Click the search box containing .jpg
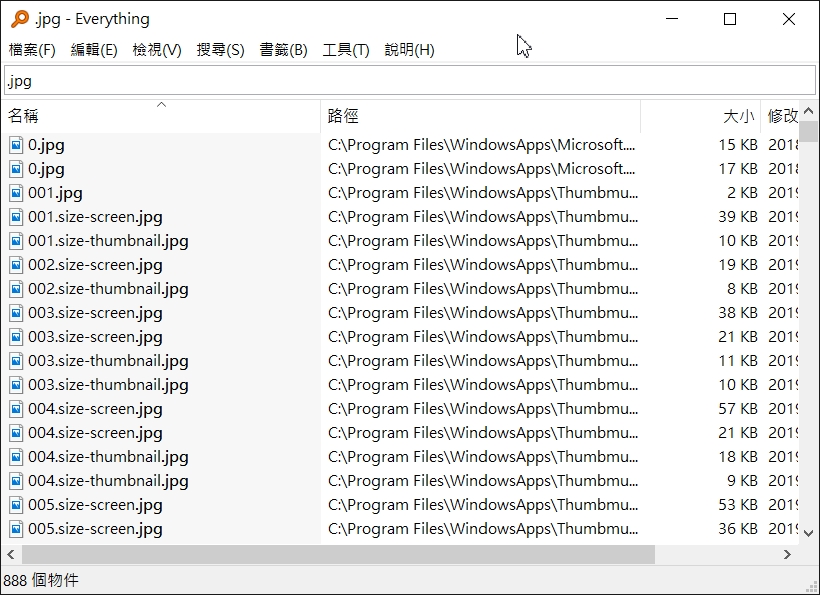 (410, 81)
